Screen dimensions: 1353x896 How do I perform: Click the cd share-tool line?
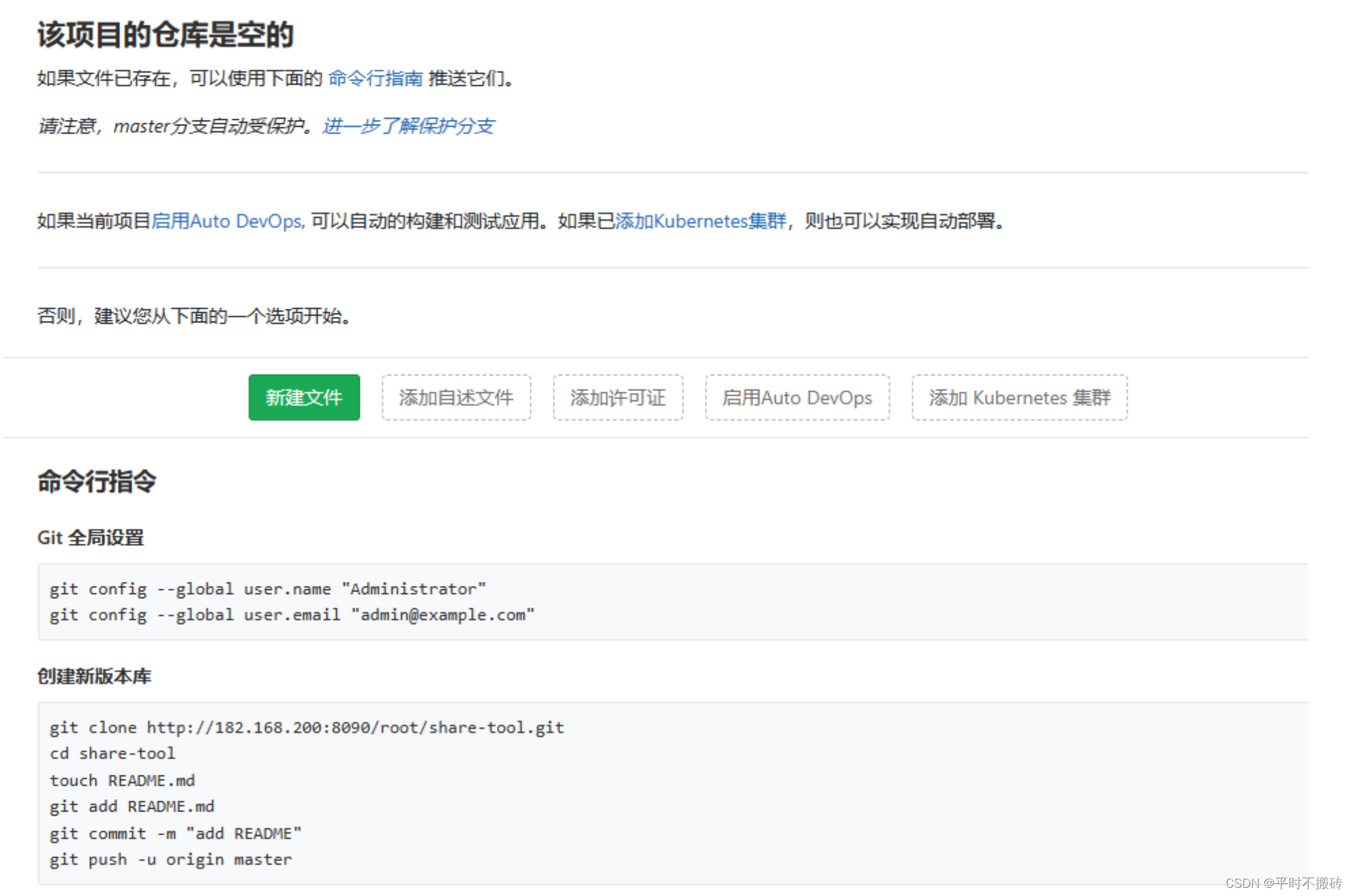(112, 754)
